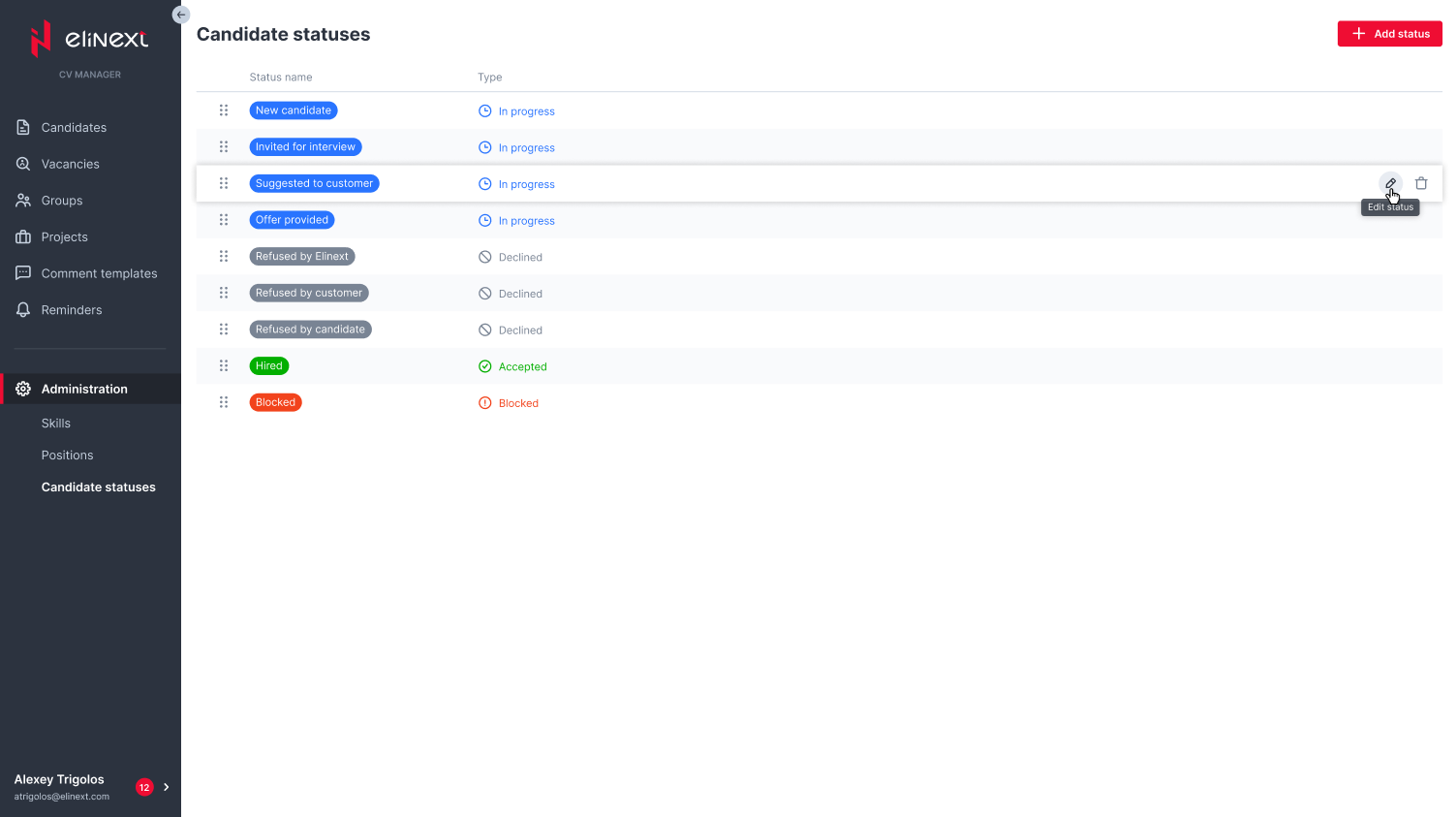Viewport: 1456px width, 817px height.
Task: Click the clock icon in Offer provided row
Action: coord(485,221)
